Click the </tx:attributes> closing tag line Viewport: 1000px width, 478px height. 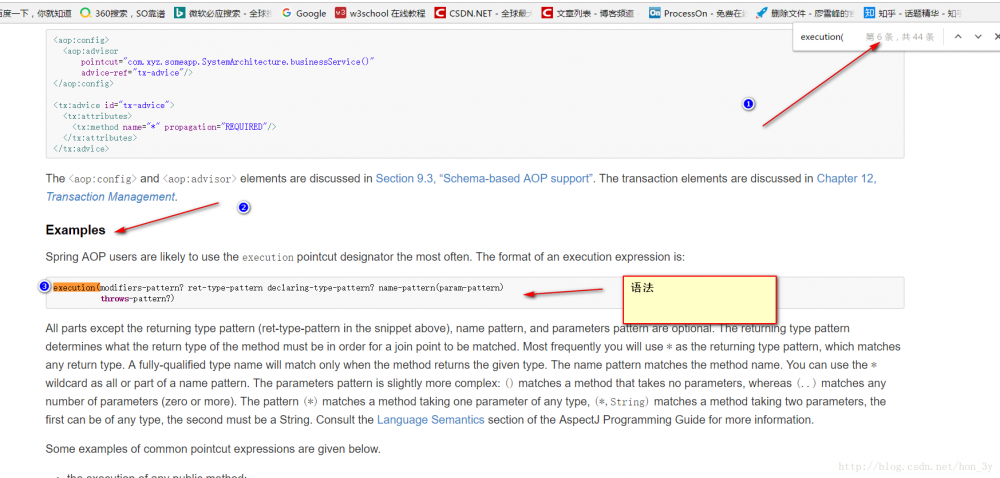point(99,138)
